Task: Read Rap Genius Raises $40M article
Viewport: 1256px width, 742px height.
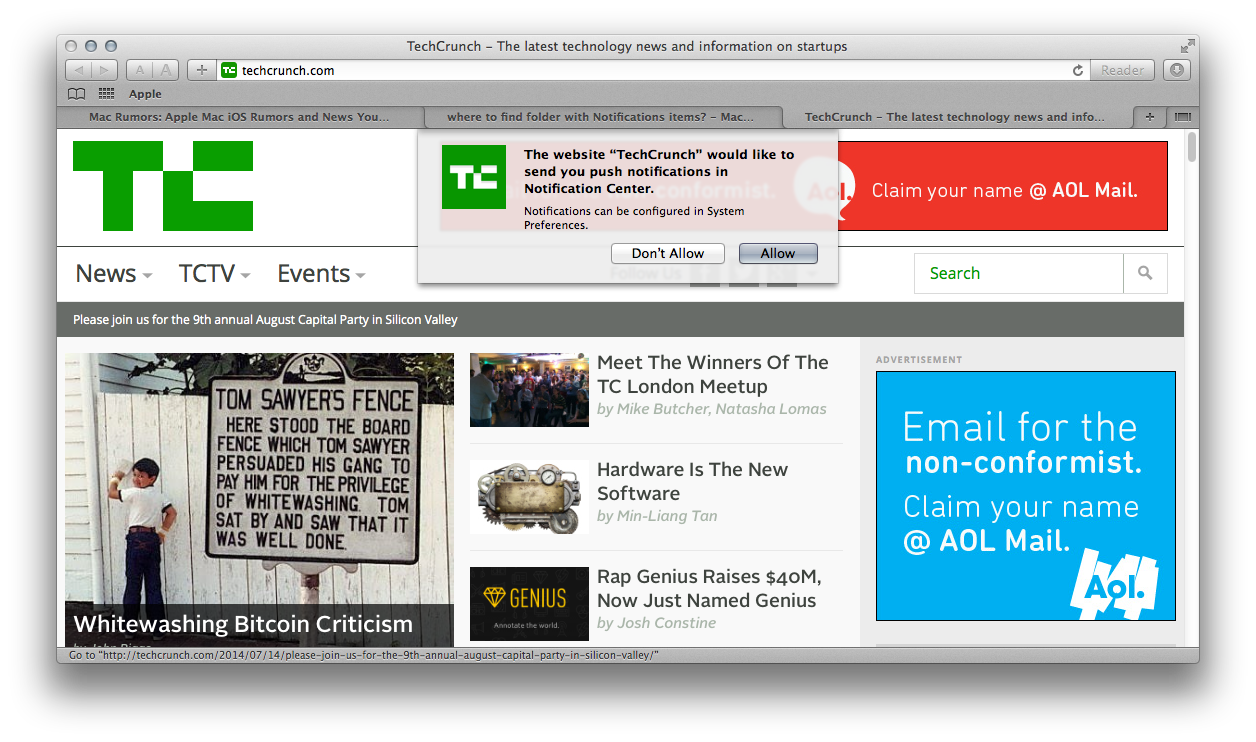Action: pyautogui.click(x=709, y=588)
